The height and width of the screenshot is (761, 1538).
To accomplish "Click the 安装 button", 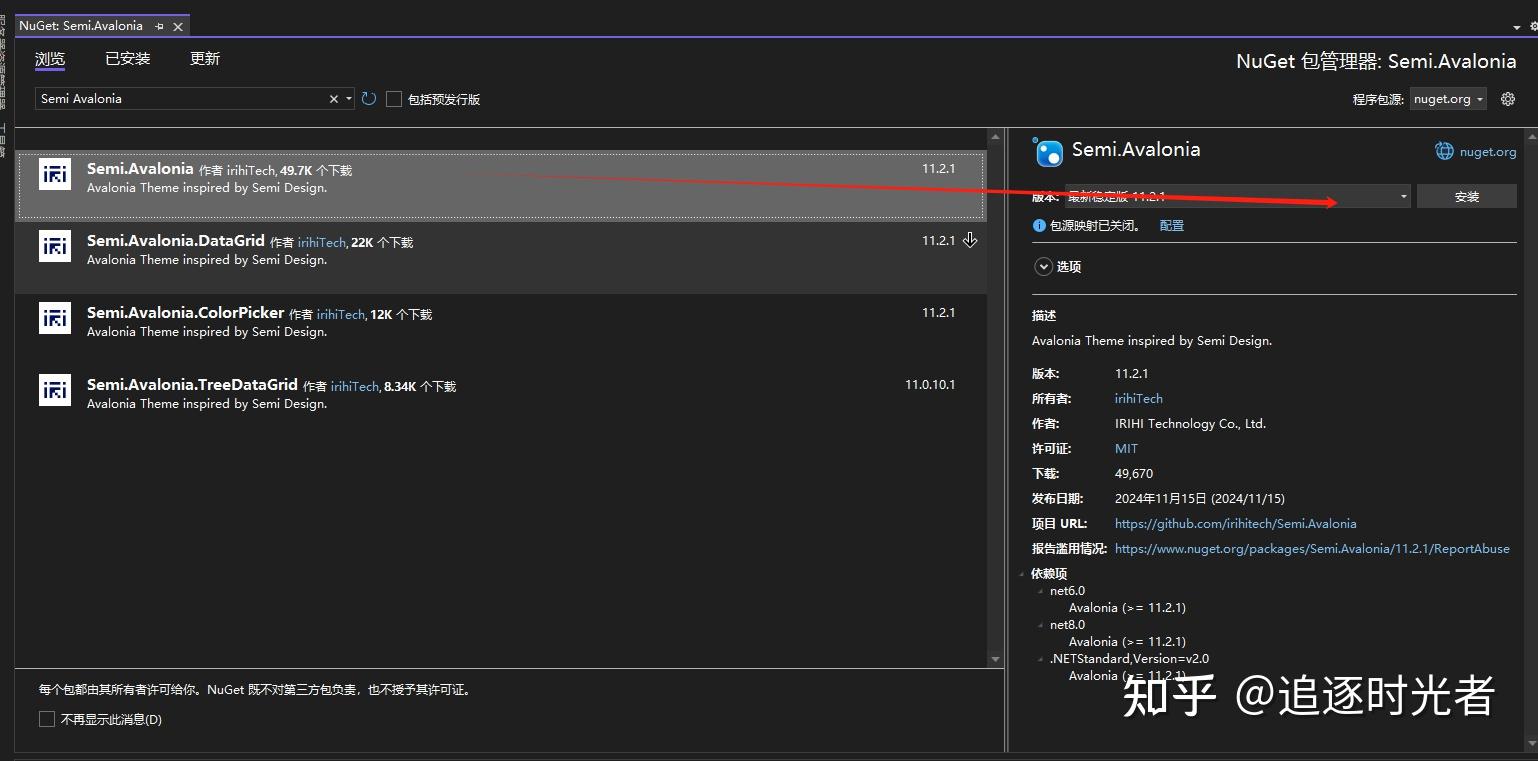I will [x=1466, y=196].
